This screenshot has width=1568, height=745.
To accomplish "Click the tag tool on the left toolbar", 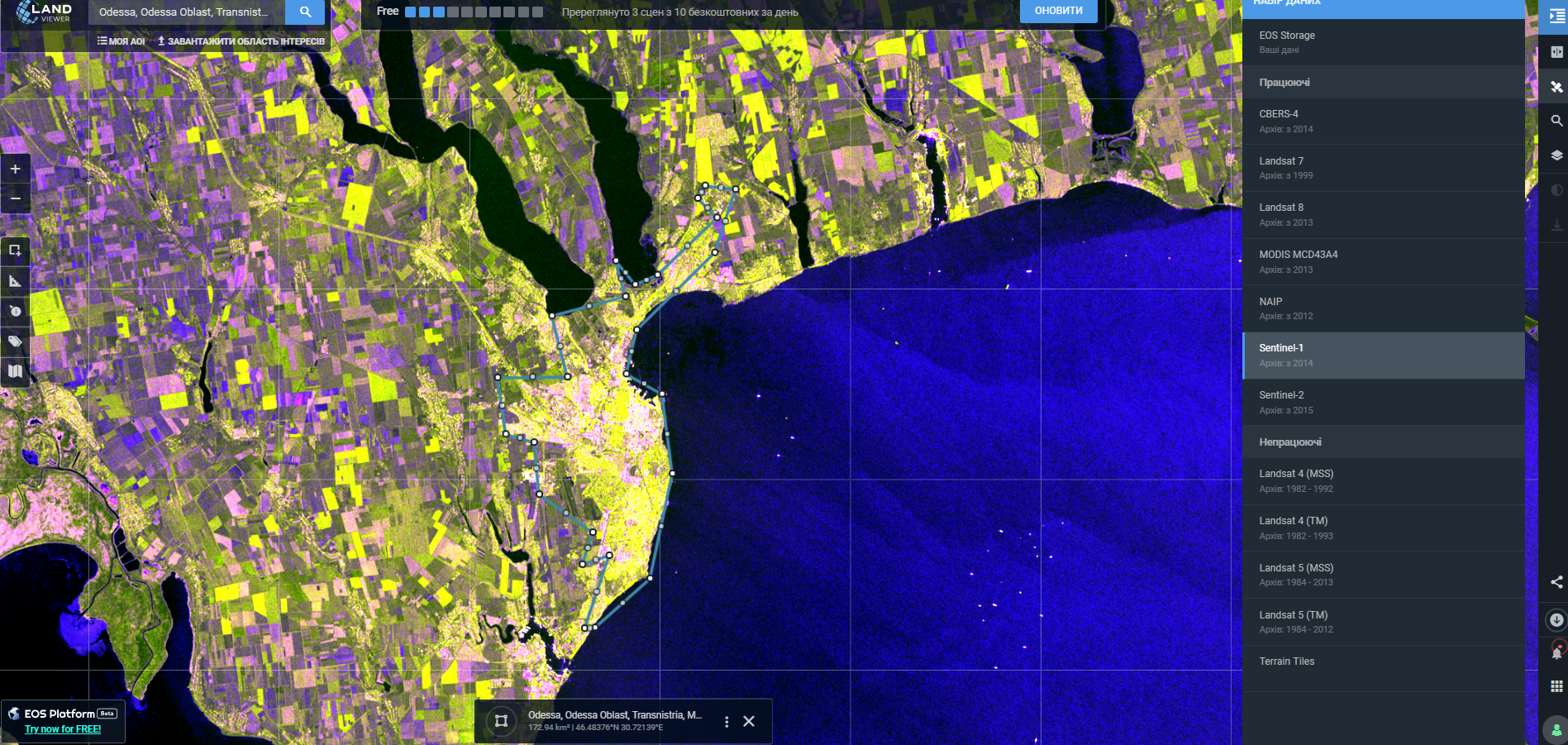I will (15, 341).
